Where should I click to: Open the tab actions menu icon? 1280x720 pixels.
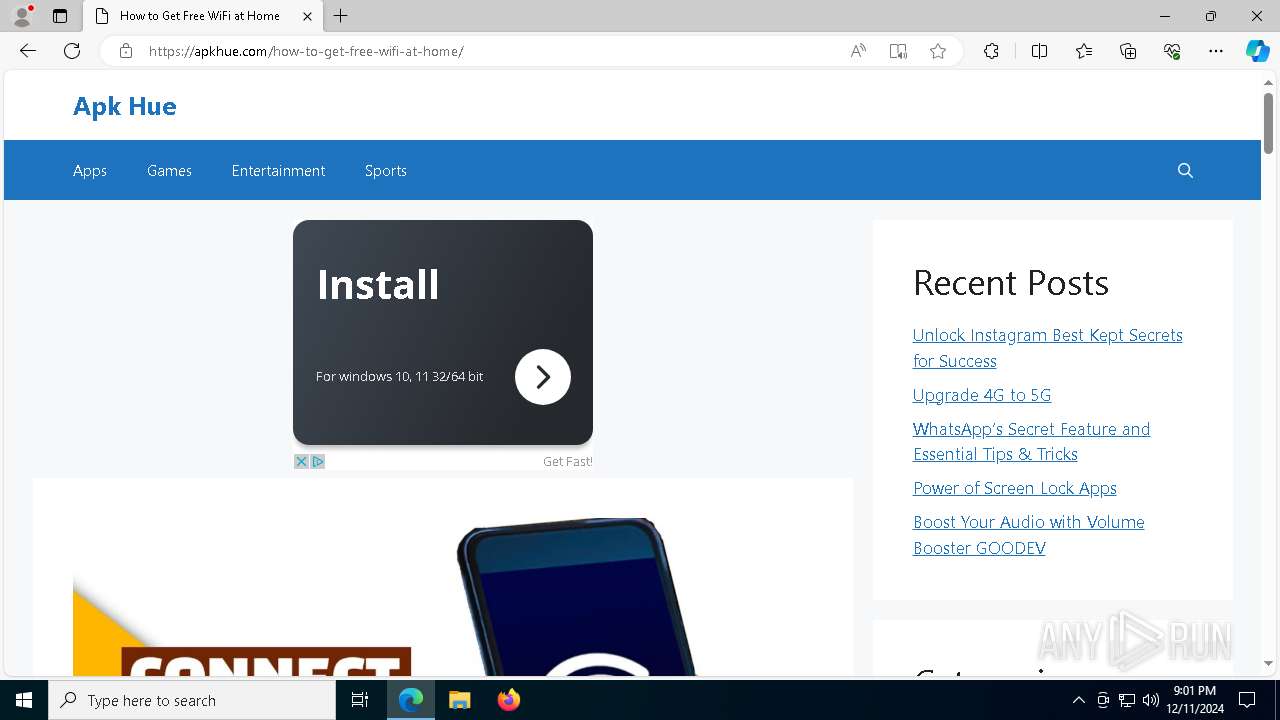(60, 16)
